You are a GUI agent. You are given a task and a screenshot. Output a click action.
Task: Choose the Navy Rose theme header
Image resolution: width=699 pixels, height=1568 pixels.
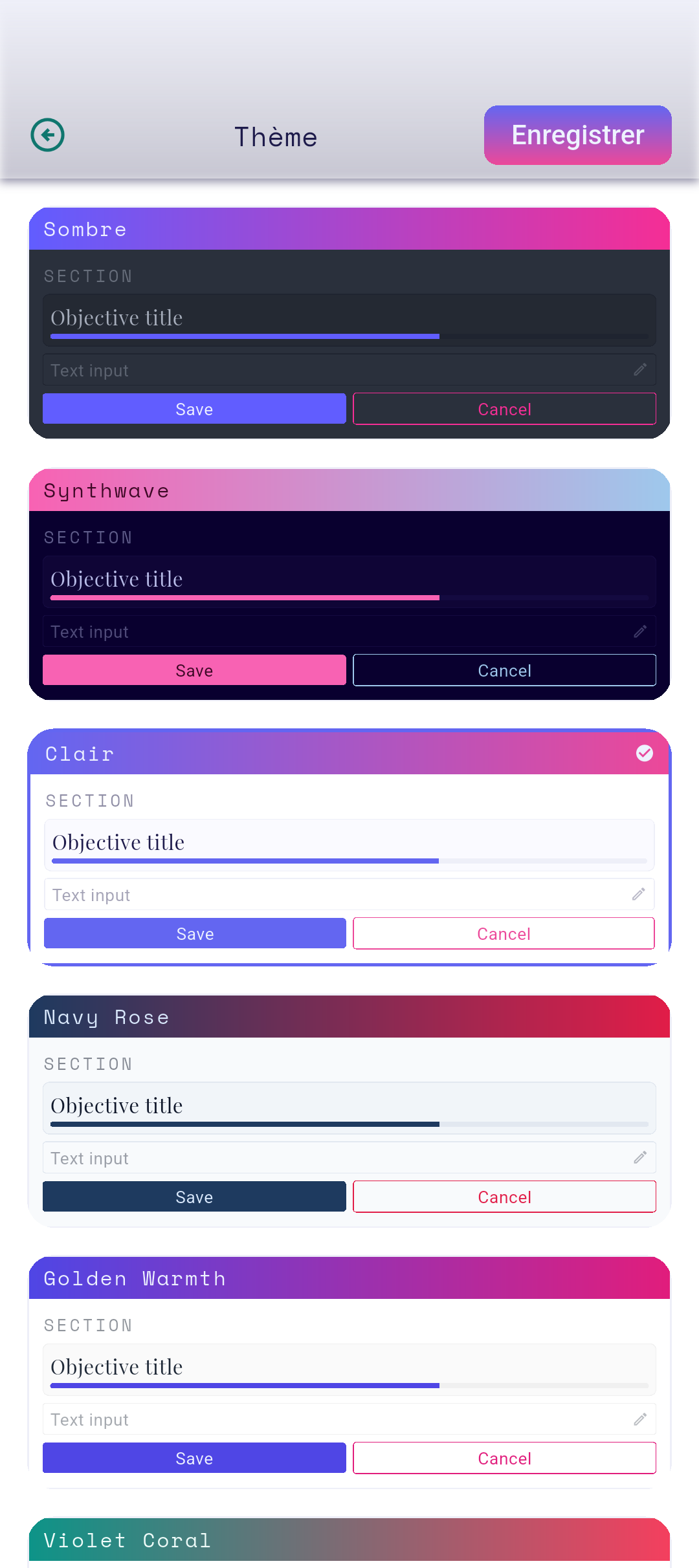click(349, 1017)
